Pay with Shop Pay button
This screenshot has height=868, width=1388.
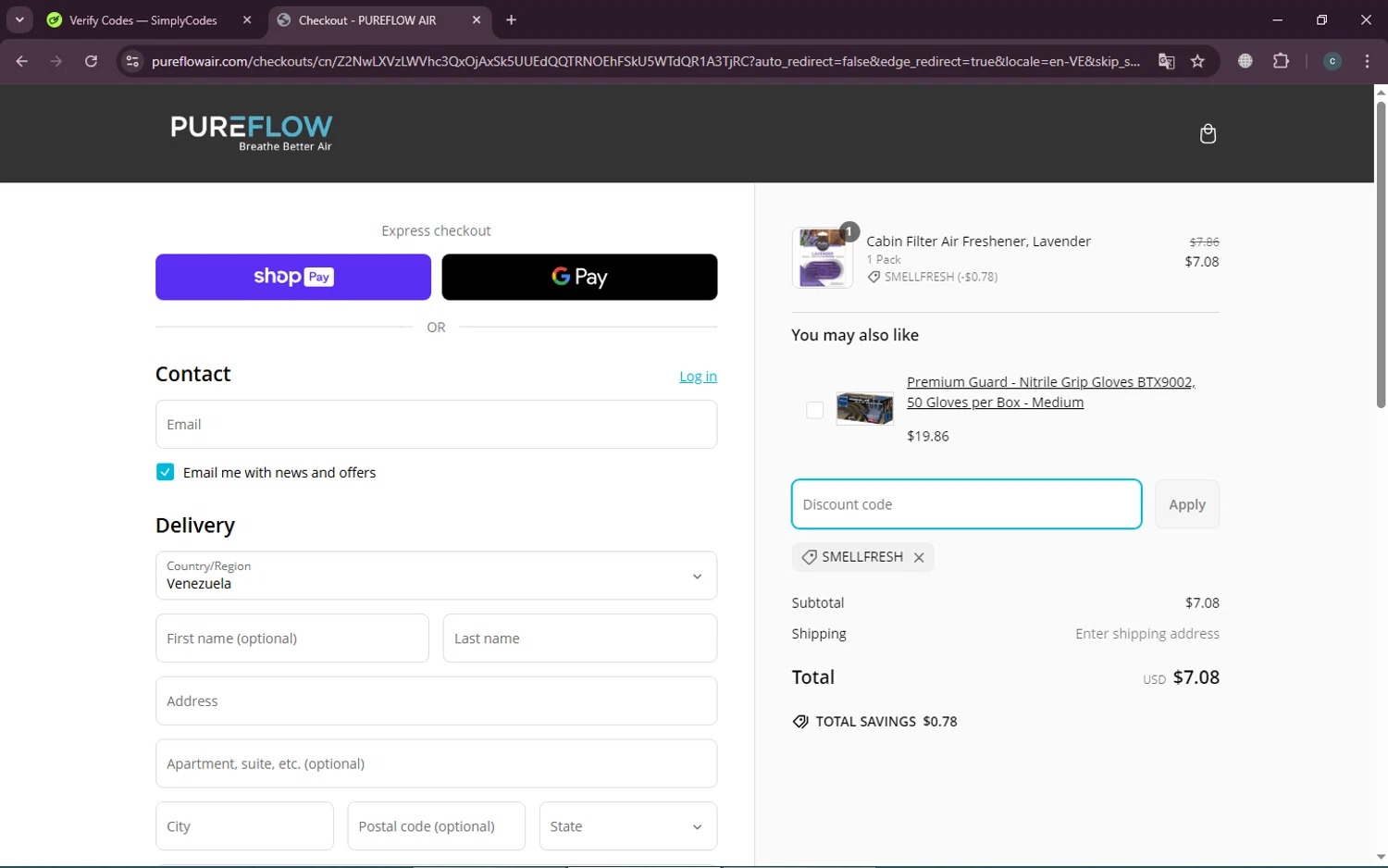tap(293, 277)
